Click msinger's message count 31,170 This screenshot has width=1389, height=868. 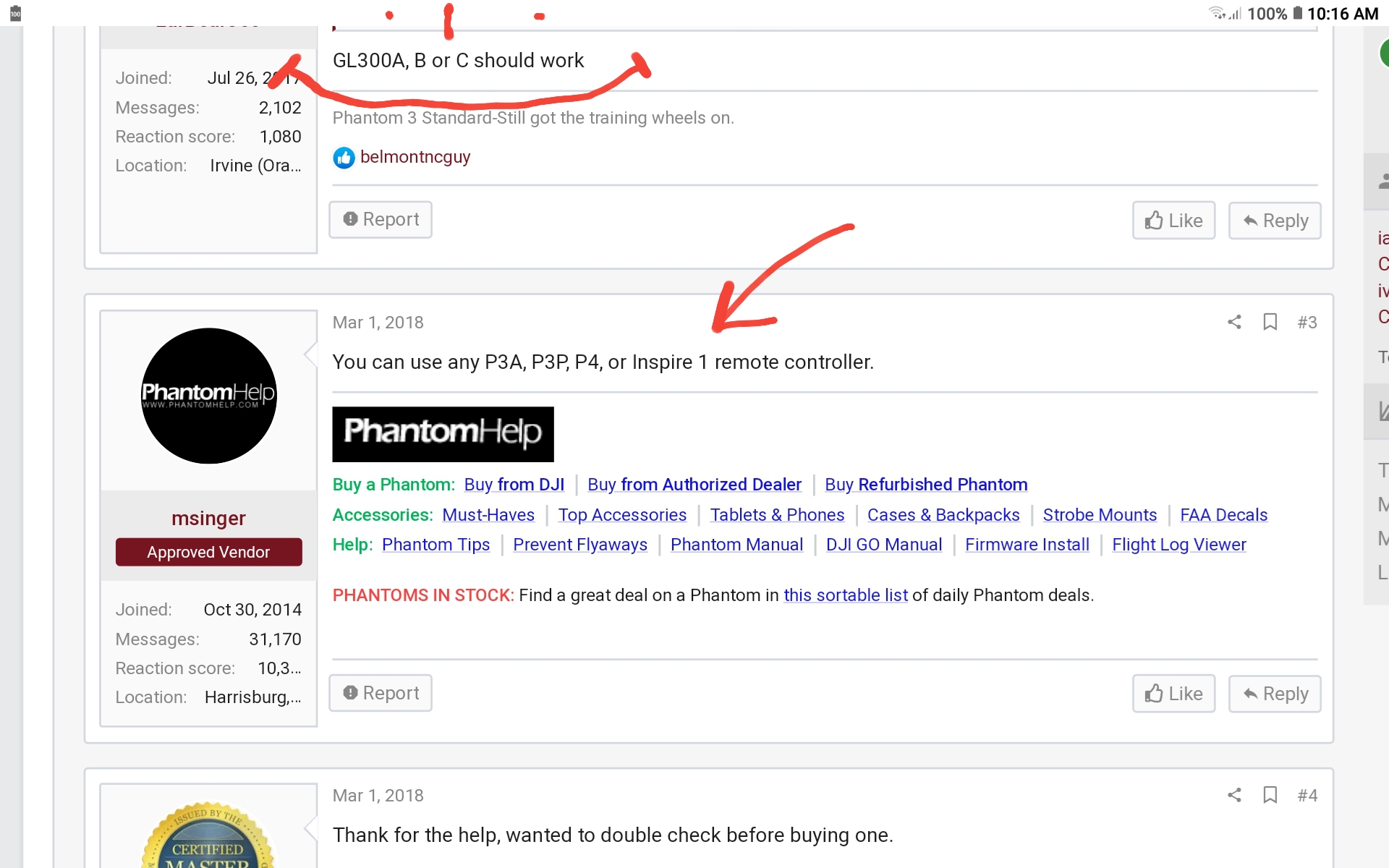[275, 639]
